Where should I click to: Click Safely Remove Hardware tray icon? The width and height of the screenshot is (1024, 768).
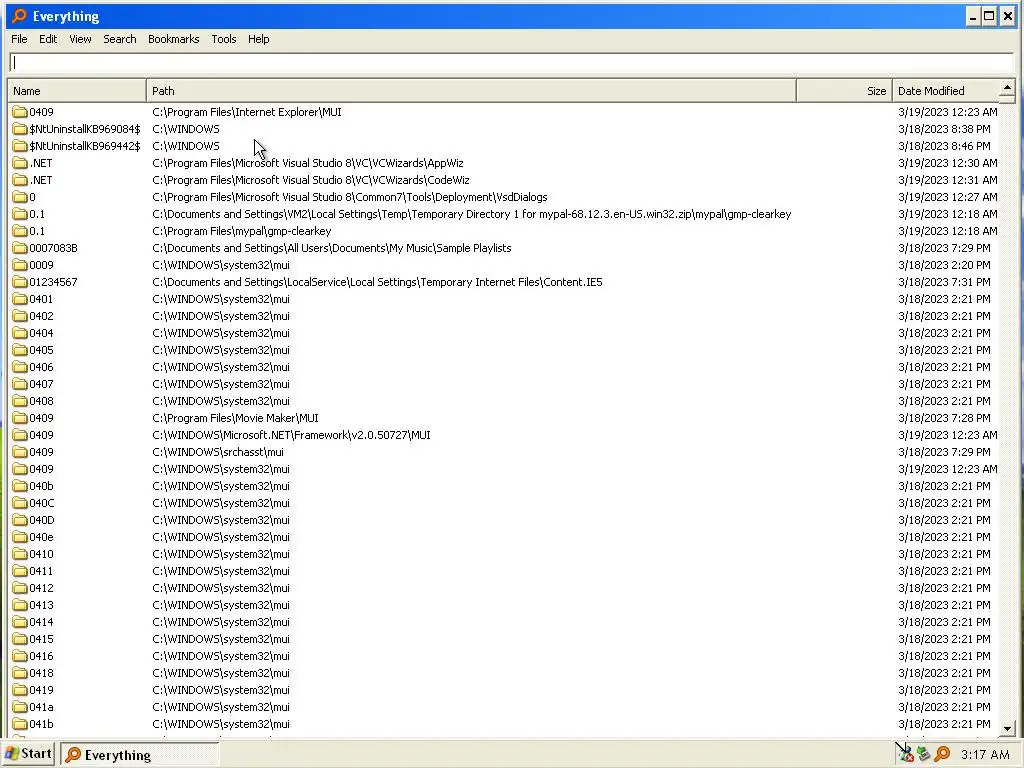pos(923,754)
